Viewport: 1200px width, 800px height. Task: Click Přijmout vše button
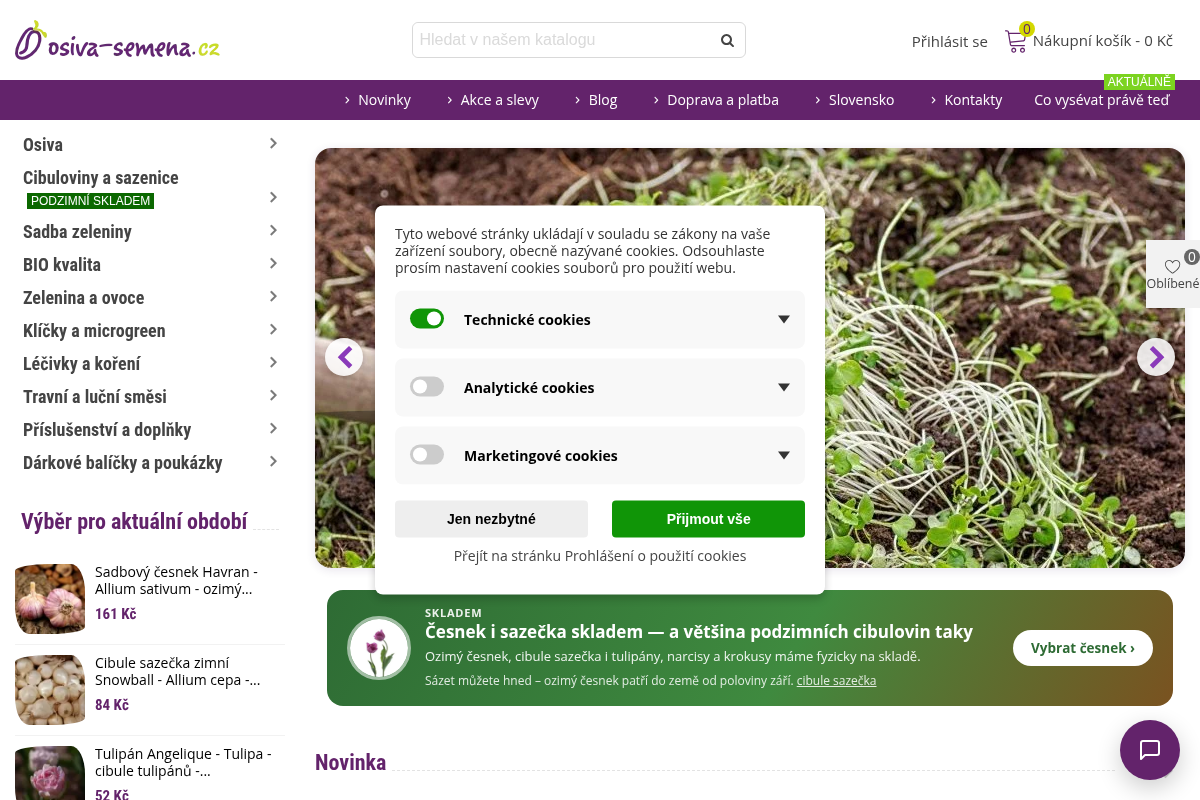click(x=708, y=519)
